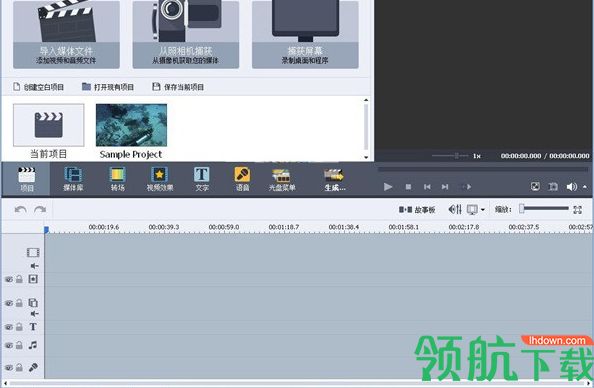594x388 pixels.
Task: Click the overlay track audio speaker icon
Action: [34, 314]
